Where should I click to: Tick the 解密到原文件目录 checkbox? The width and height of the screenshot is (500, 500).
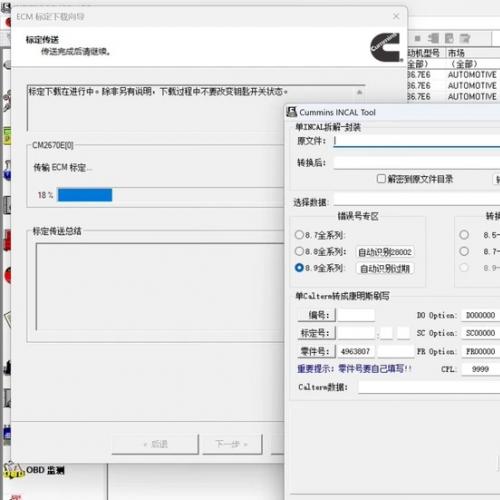[x=381, y=179]
